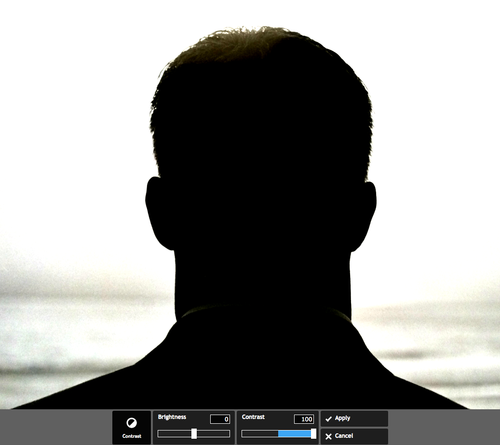Click the Contrast slider handle at maximum
This screenshot has height=445, width=500.
pos(313,434)
